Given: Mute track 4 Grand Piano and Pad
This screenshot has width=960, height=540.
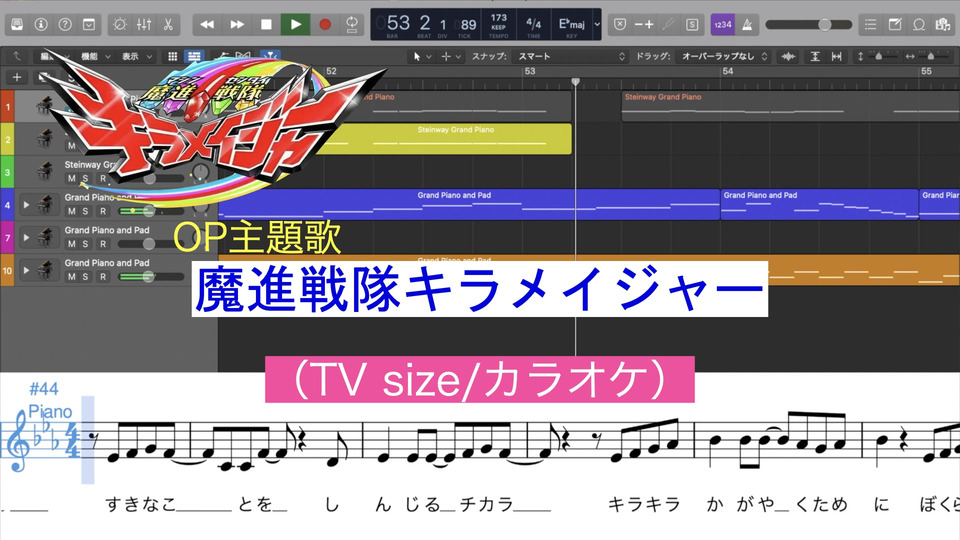Looking at the screenshot, I should [72, 211].
